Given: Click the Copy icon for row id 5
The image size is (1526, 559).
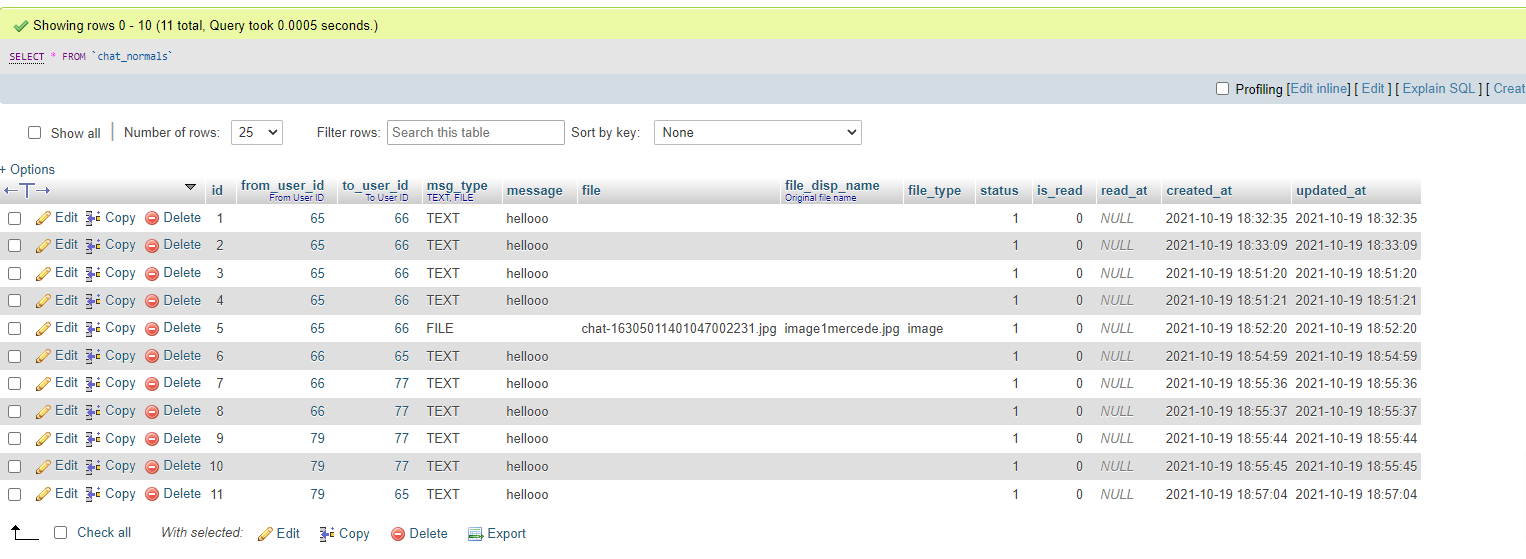Looking at the screenshot, I should click(x=93, y=328).
